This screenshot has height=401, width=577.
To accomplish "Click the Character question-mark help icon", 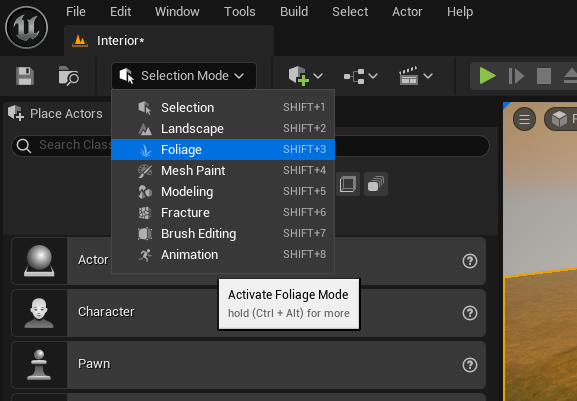I will click(x=470, y=313).
